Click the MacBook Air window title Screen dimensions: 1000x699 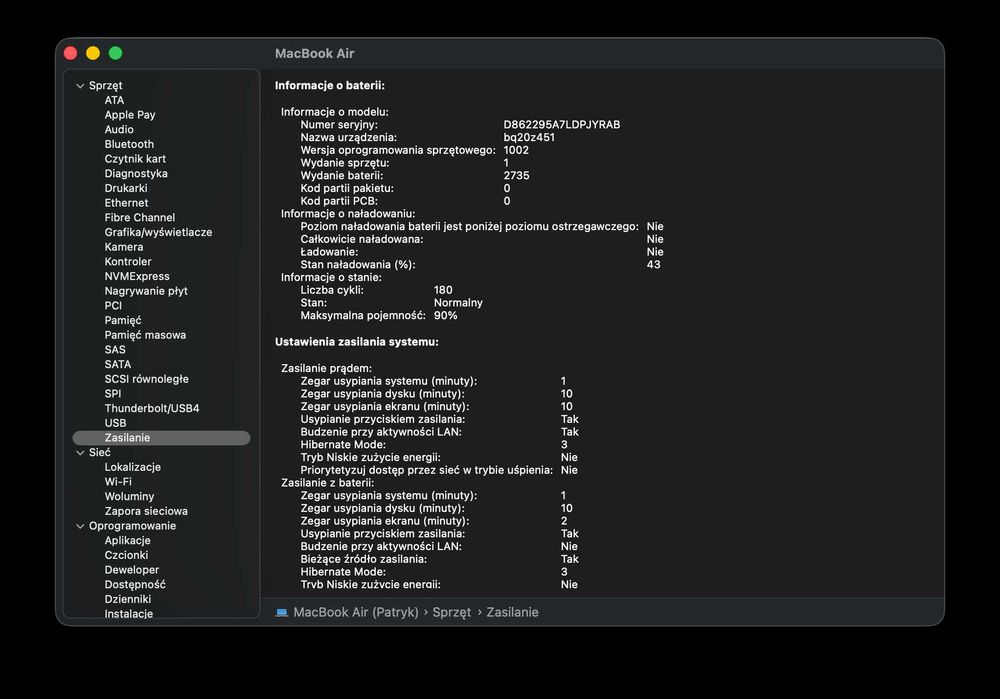(x=314, y=54)
